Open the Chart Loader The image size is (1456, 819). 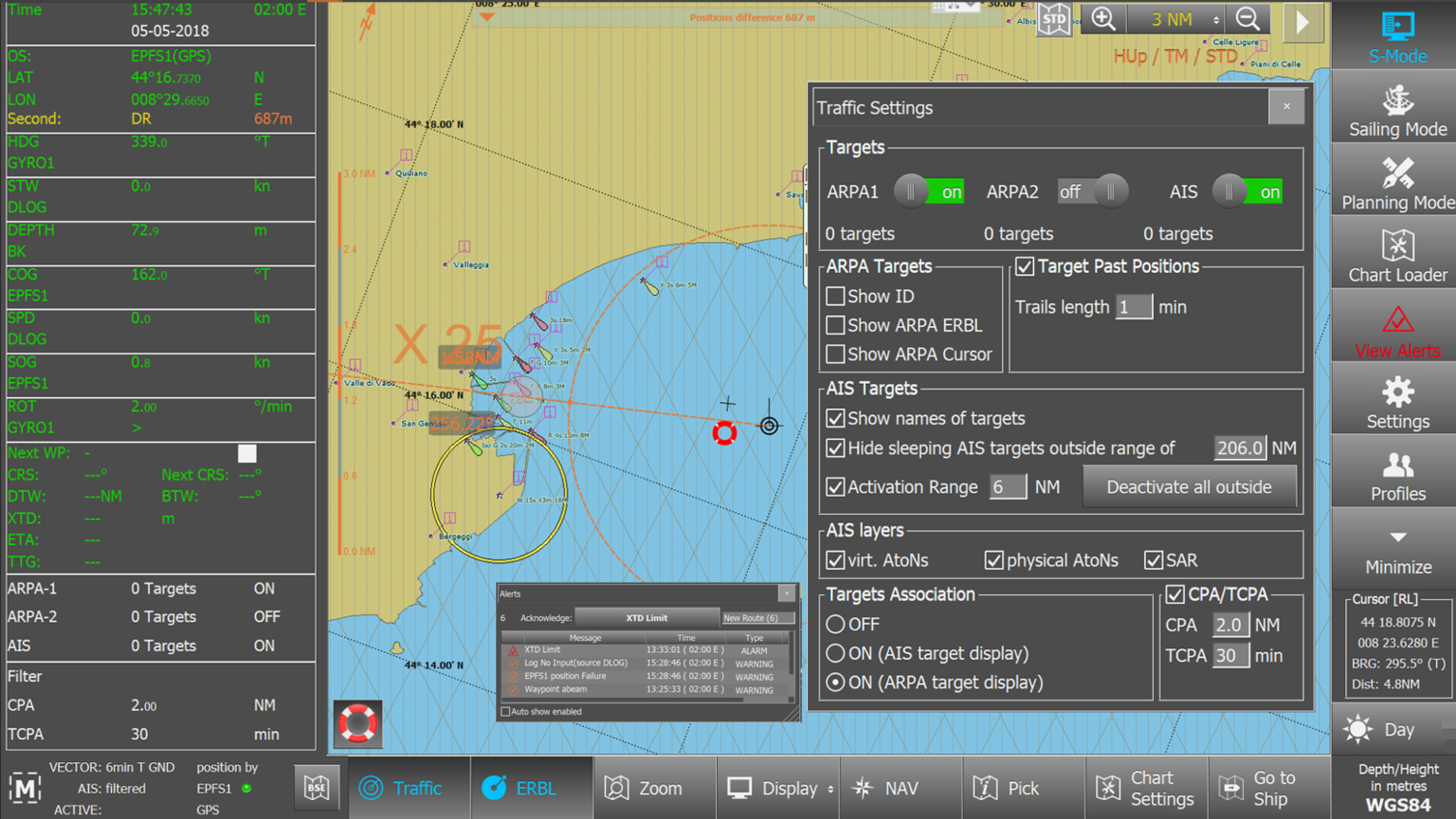pos(1397,256)
